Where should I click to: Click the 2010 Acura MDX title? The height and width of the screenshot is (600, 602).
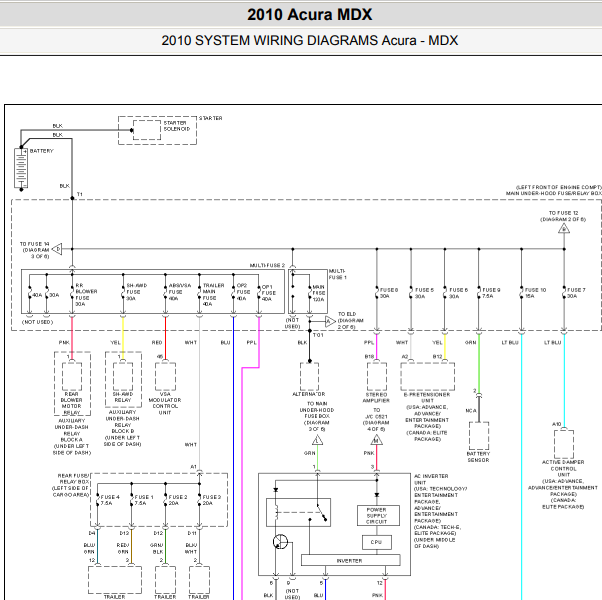point(309,15)
